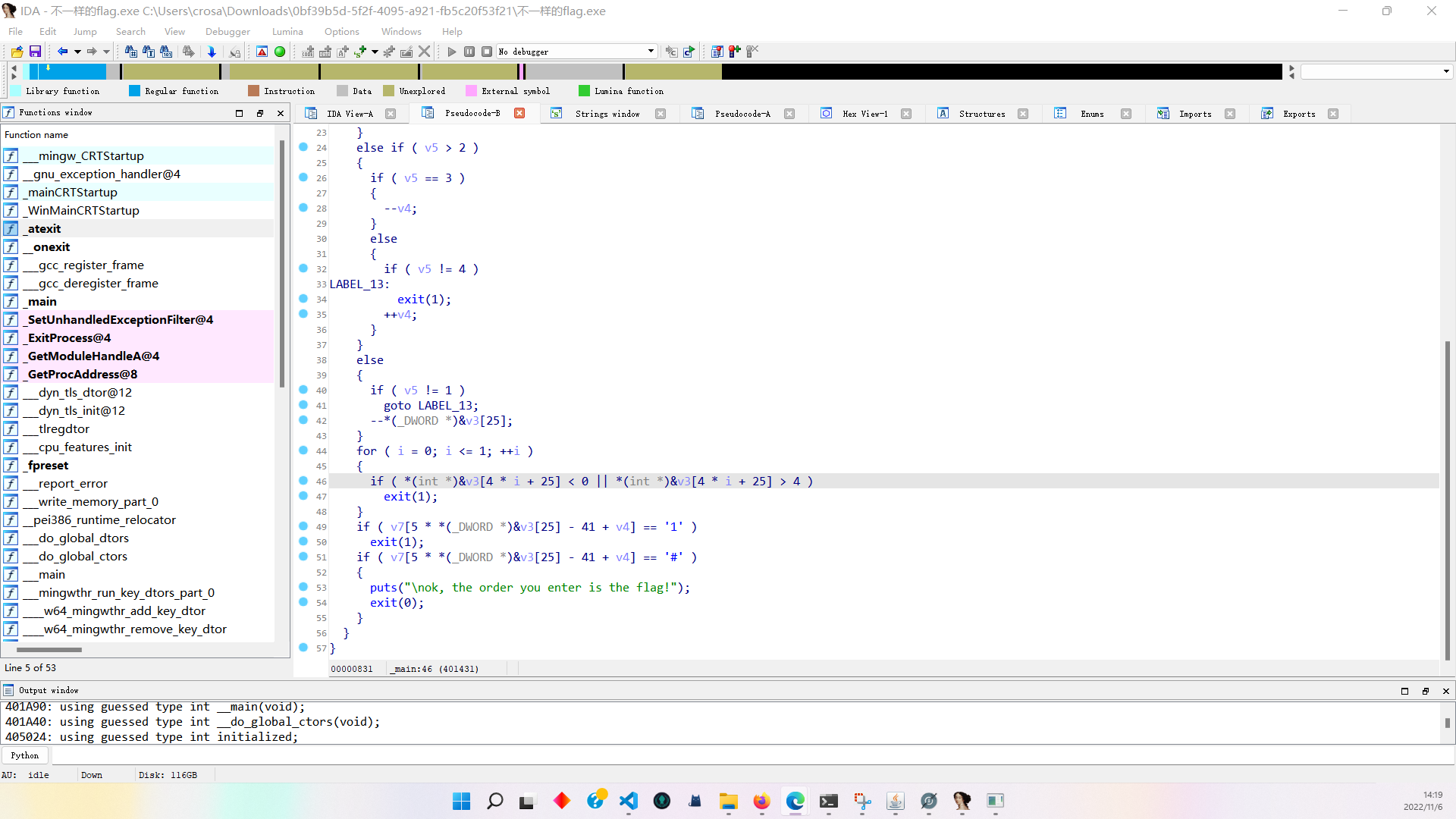Screen dimensions: 1456x819
Task: Click the green plus add cross-reference icon
Action: coord(360,52)
